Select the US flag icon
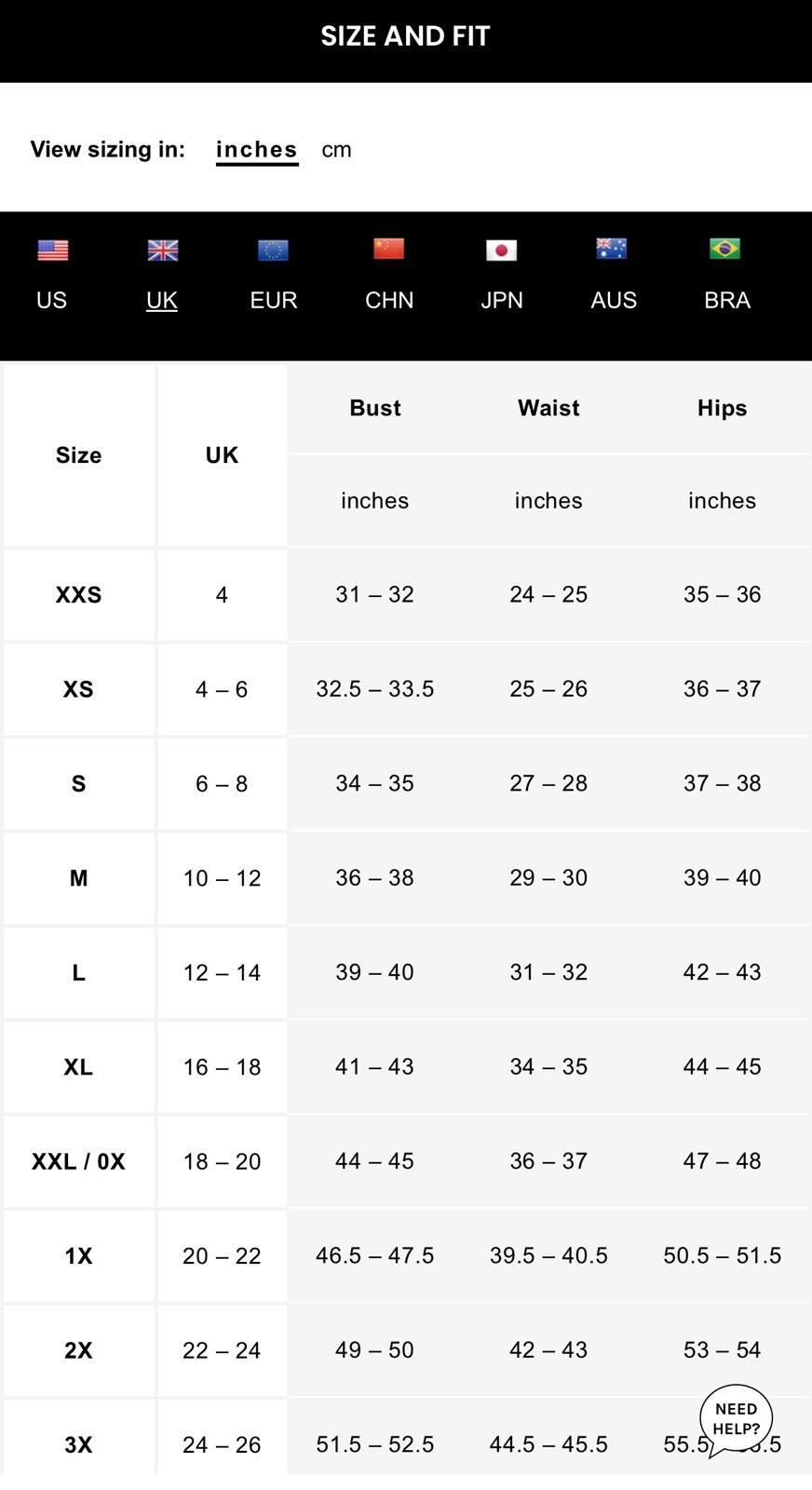Screen dimensions: 812x1490 53,251
